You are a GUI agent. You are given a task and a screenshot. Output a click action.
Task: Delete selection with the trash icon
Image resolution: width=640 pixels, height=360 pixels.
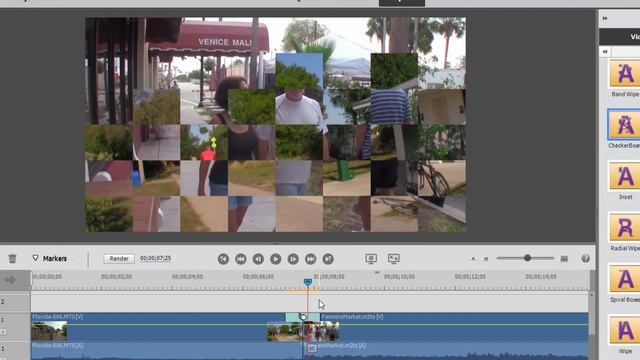pyautogui.click(x=12, y=259)
